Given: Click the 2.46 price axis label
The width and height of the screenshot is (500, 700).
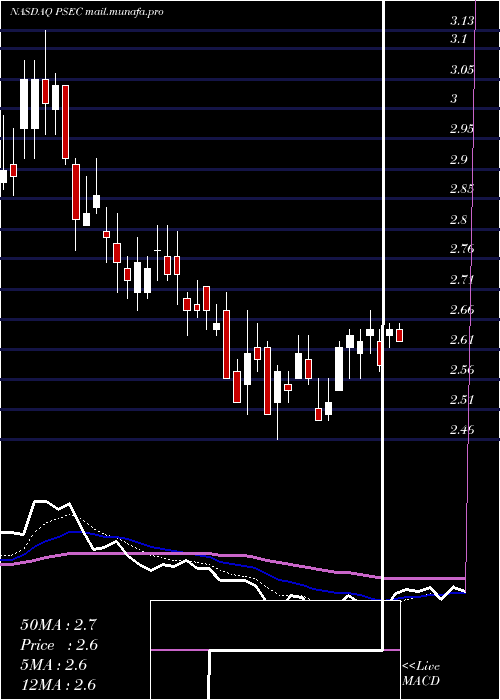Looking at the screenshot, I should (462, 430).
